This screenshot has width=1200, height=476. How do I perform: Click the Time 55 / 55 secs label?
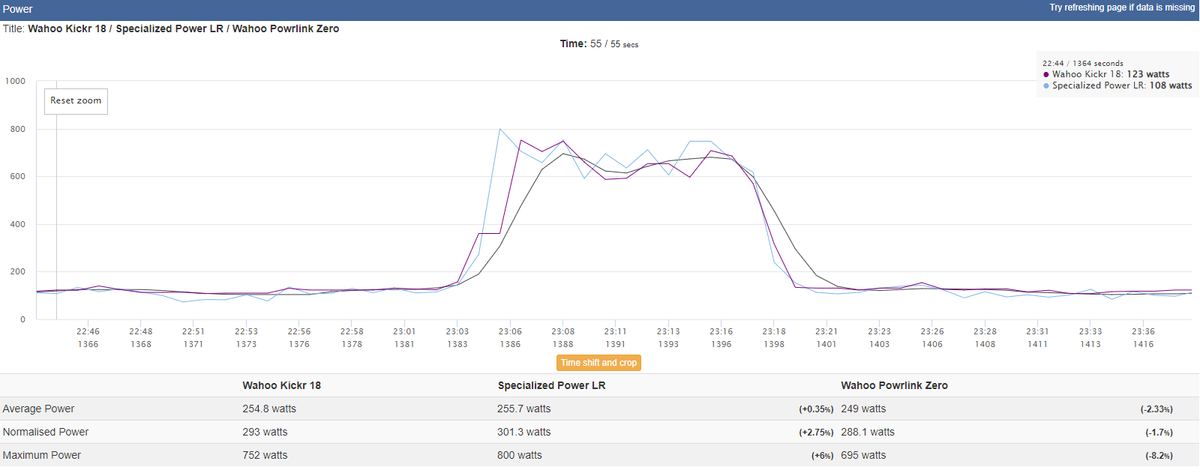point(599,45)
